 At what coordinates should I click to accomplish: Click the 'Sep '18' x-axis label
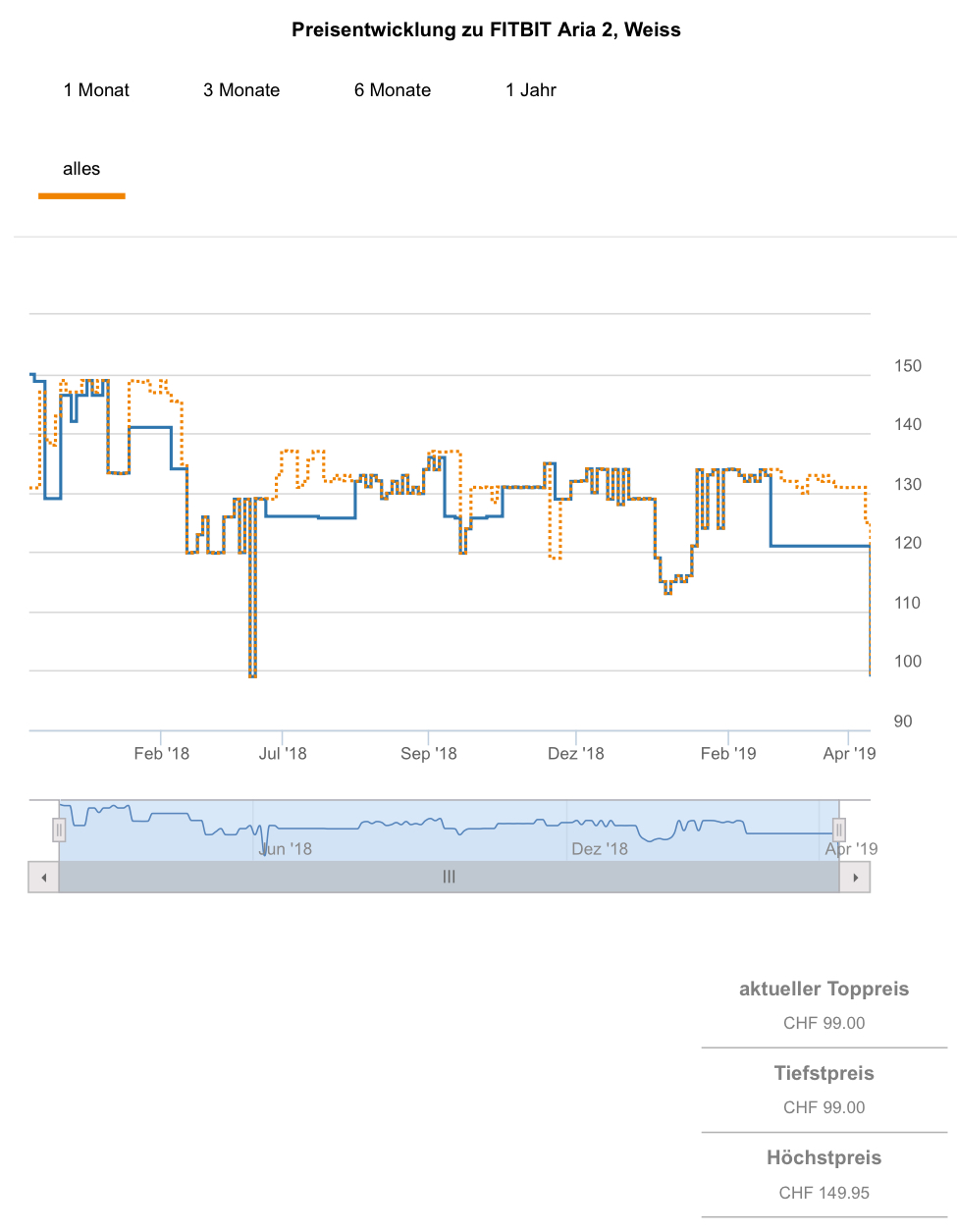(x=429, y=753)
